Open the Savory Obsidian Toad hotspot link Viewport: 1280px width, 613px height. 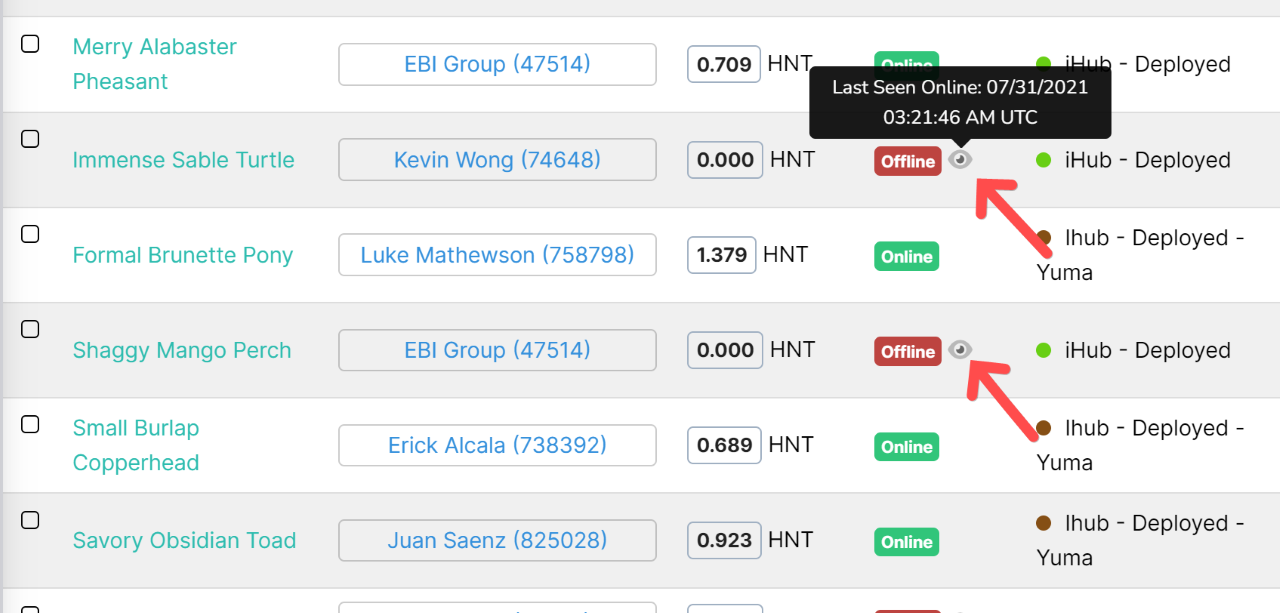tap(184, 540)
